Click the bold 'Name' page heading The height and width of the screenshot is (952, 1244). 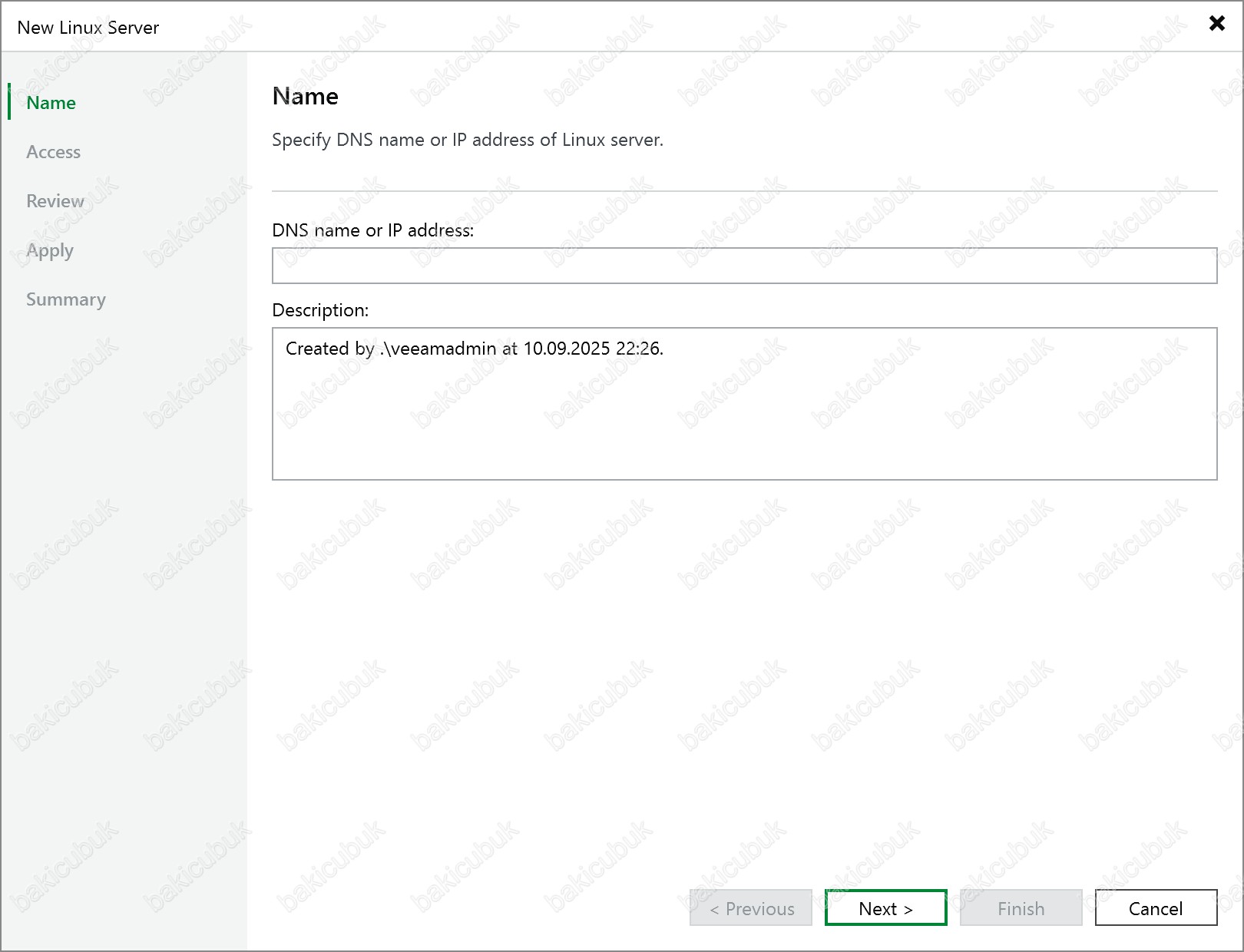[305, 97]
